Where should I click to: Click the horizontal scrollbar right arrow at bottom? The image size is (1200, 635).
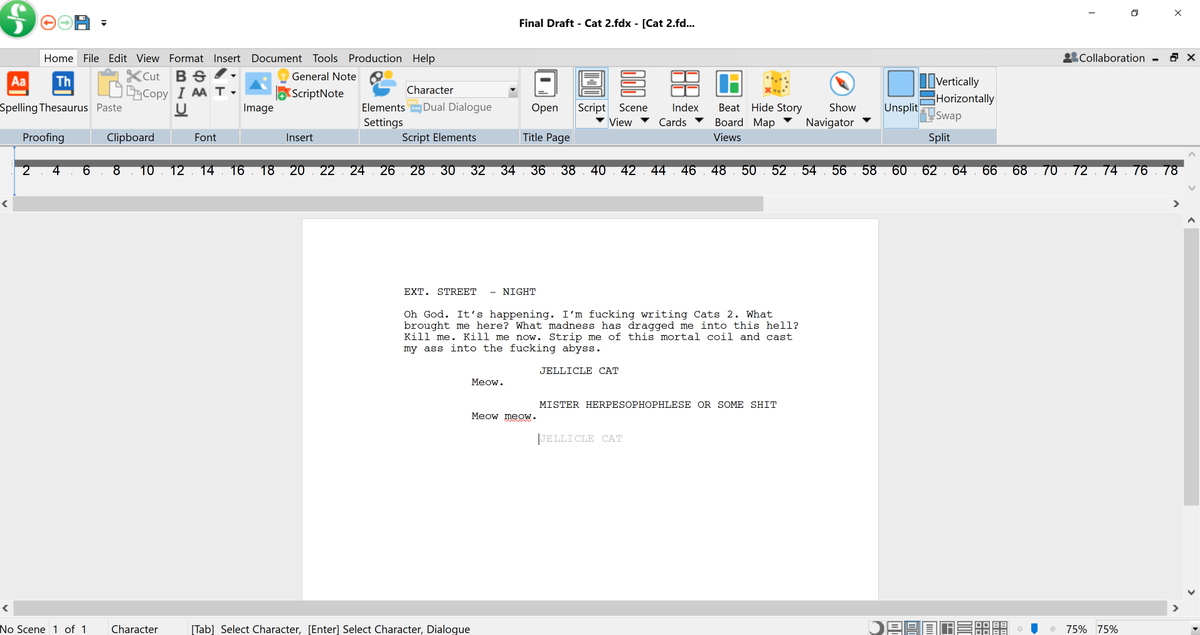[1177, 608]
